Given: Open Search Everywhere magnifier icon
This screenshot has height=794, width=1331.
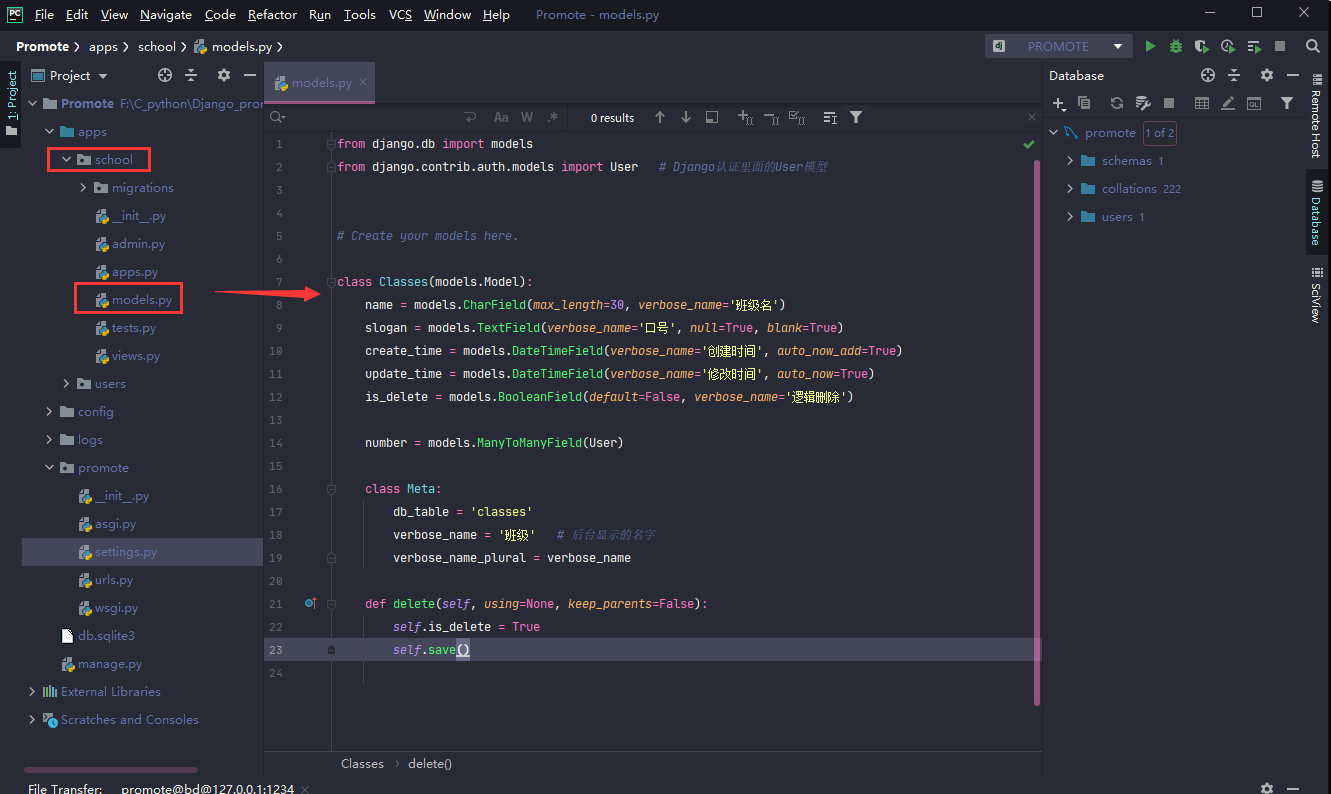Looking at the screenshot, I should point(1313,46).
